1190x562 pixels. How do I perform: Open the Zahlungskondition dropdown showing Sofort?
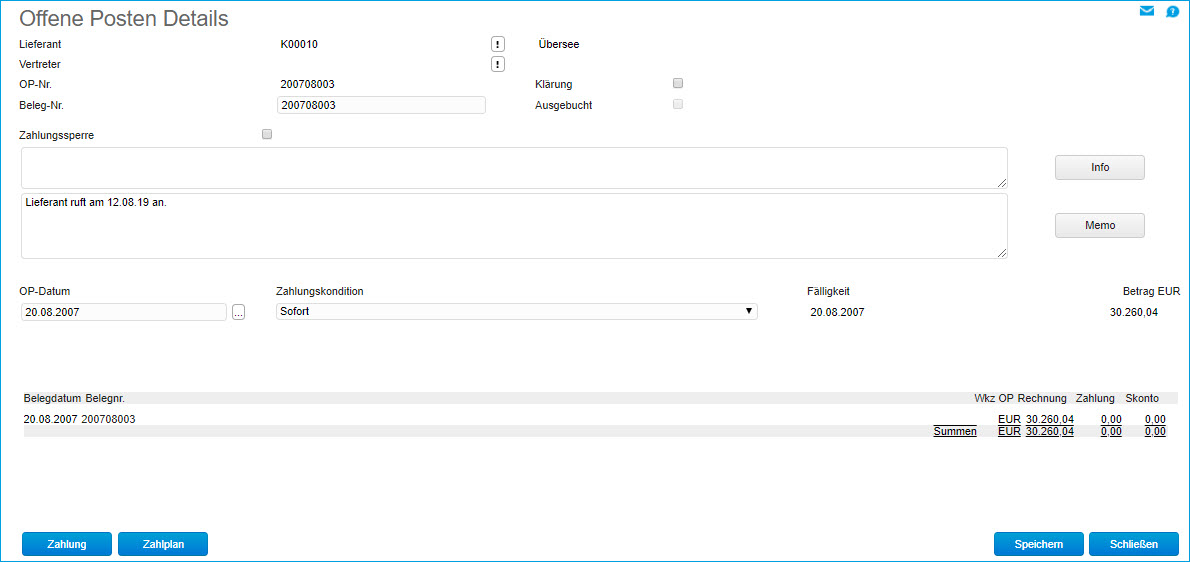[516, 312]
